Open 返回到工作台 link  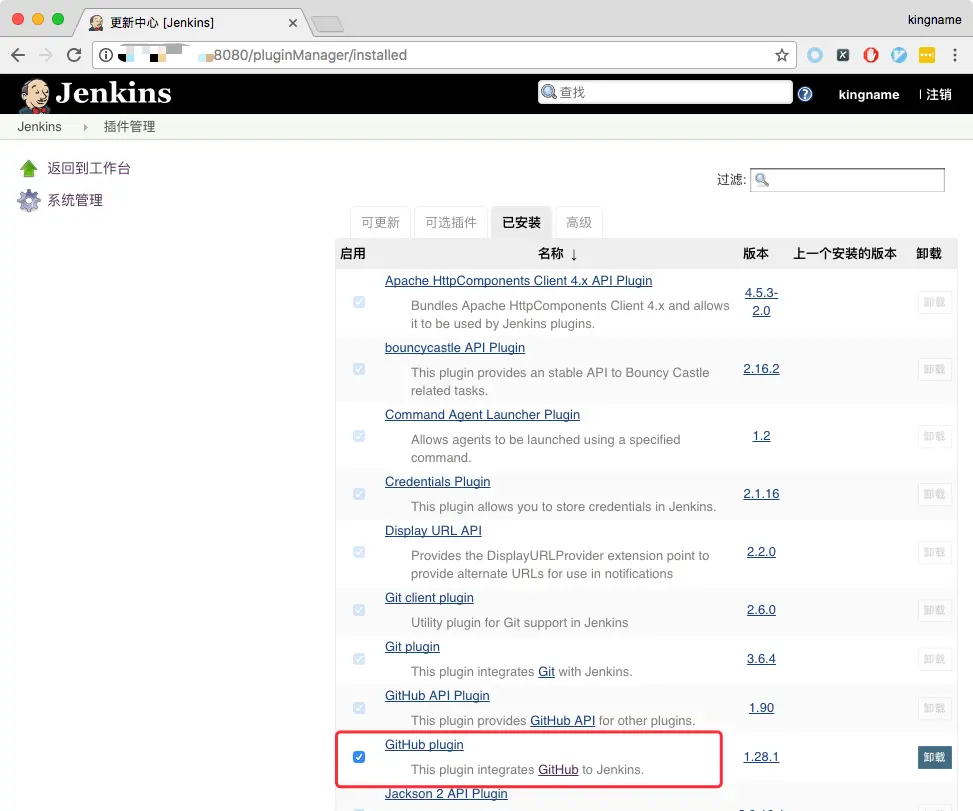point(89,168)
